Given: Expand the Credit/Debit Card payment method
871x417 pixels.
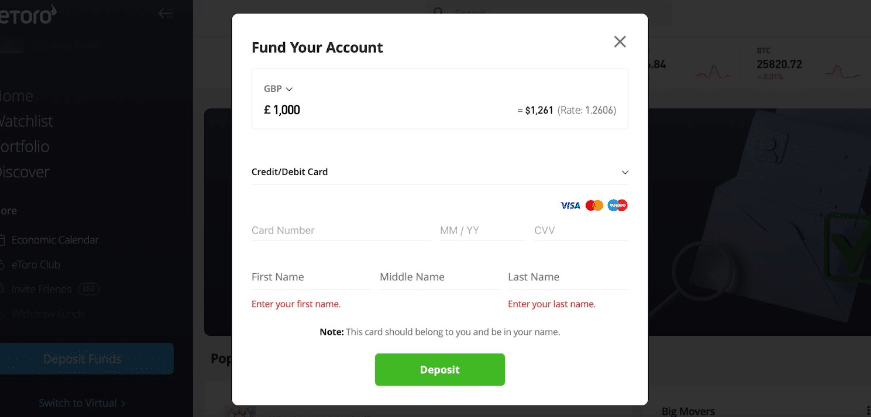Looking at the screenshot, I should point(440,172).
